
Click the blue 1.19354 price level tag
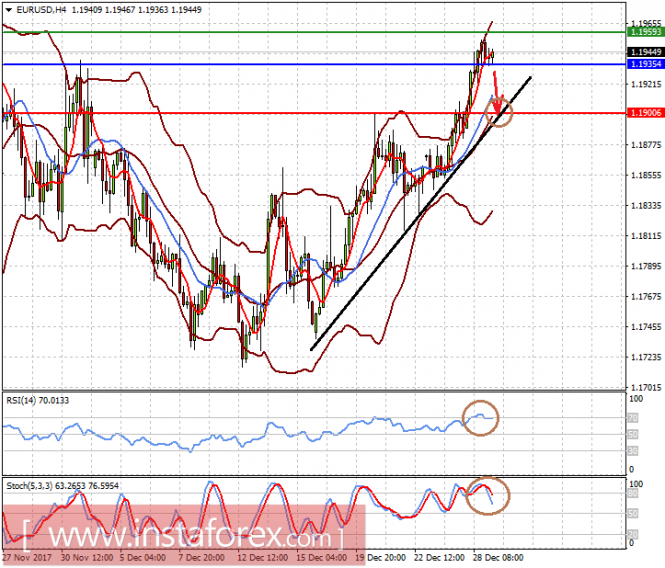[x=642, y=64]
